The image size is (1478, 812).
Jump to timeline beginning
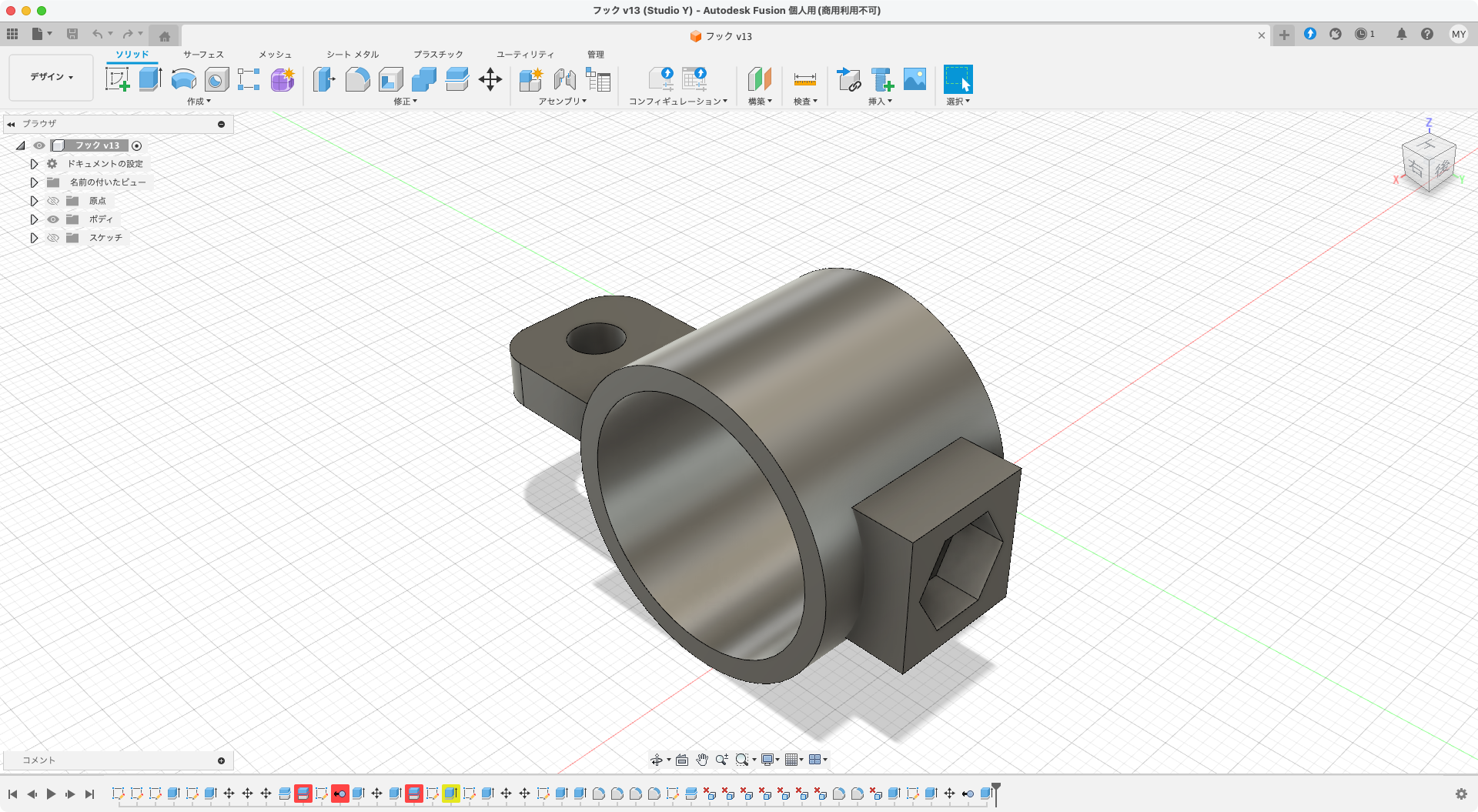[13, 794]
